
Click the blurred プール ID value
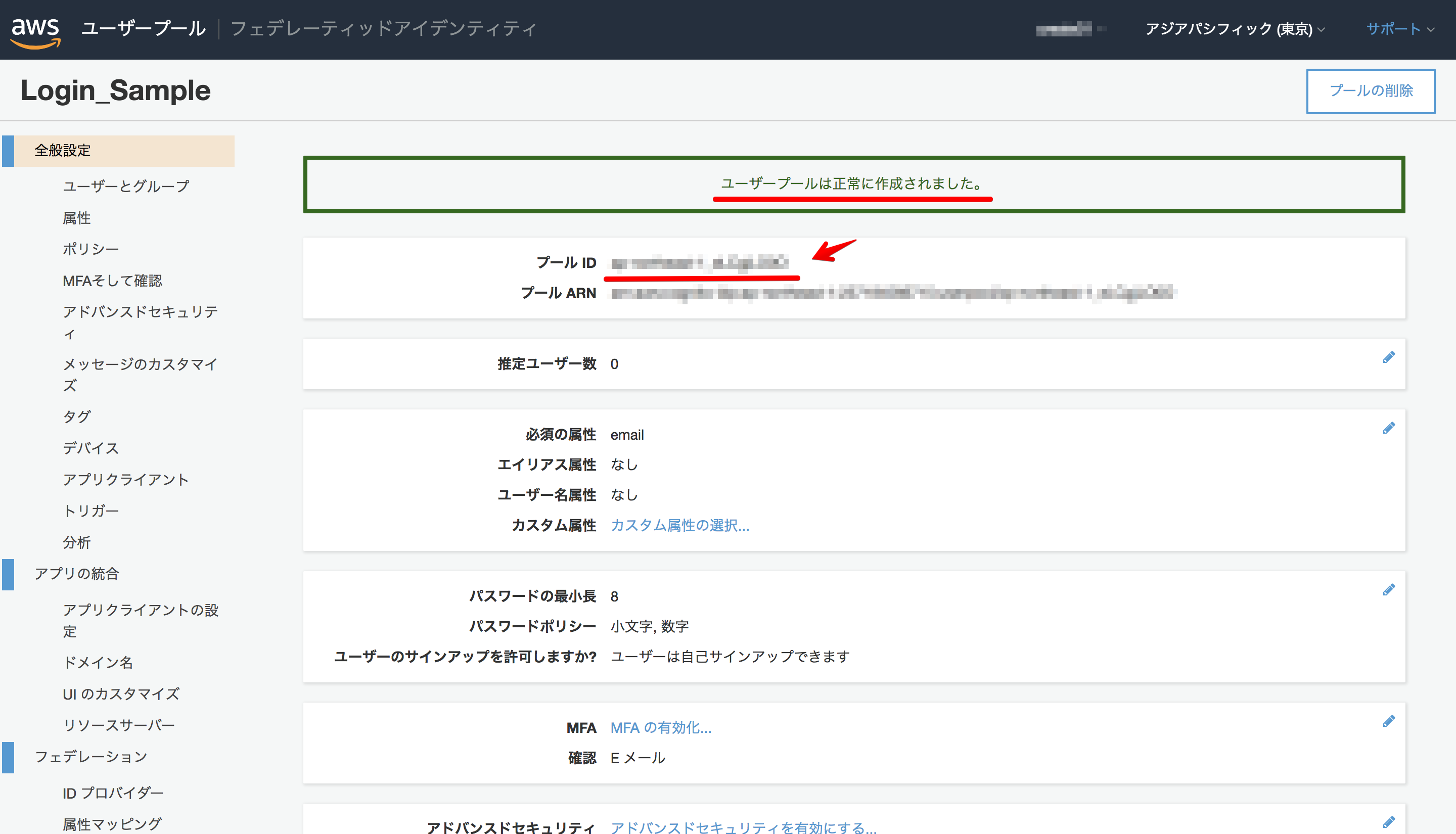pyautogui.click(x=699, y=263)
